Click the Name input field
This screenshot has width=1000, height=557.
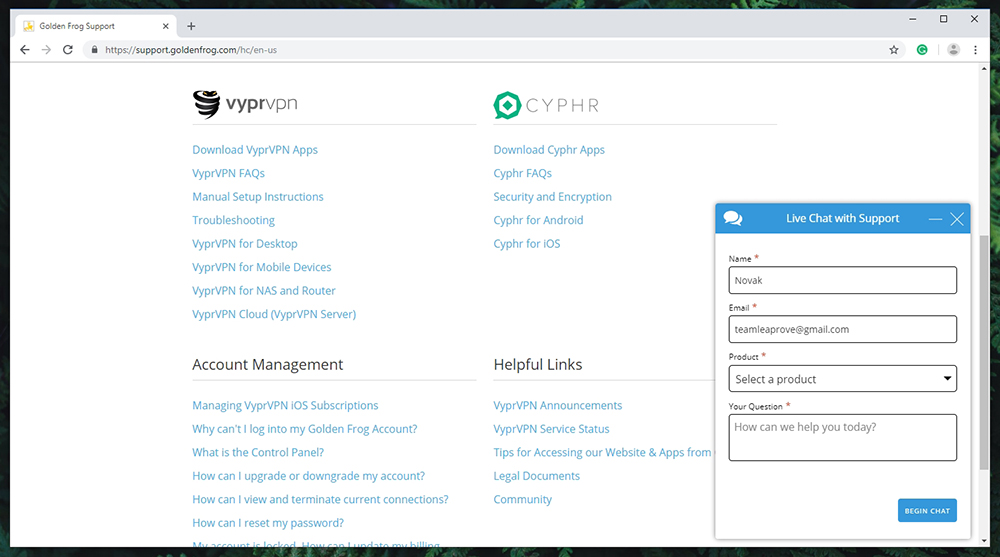pyautogui.click(x=842, y=280)
